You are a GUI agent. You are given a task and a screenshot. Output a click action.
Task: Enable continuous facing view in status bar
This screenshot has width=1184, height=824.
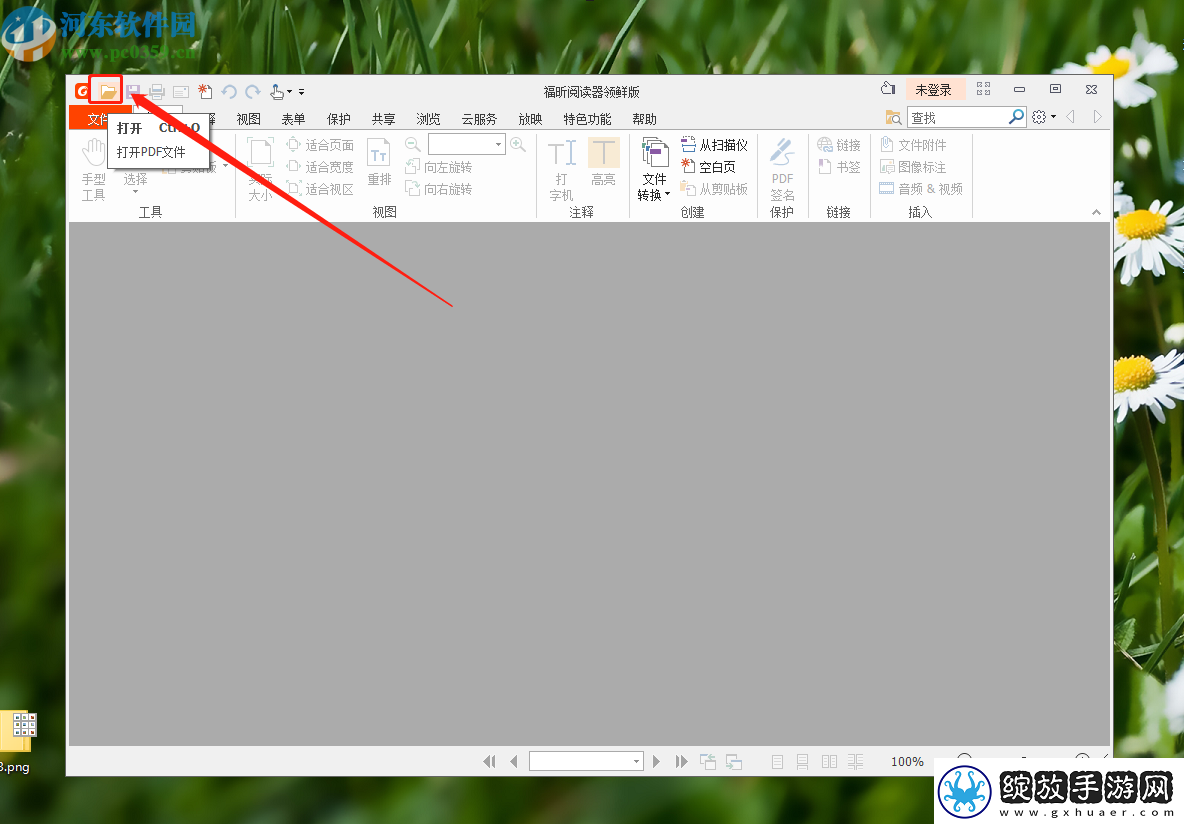click(x=855, y=761)
